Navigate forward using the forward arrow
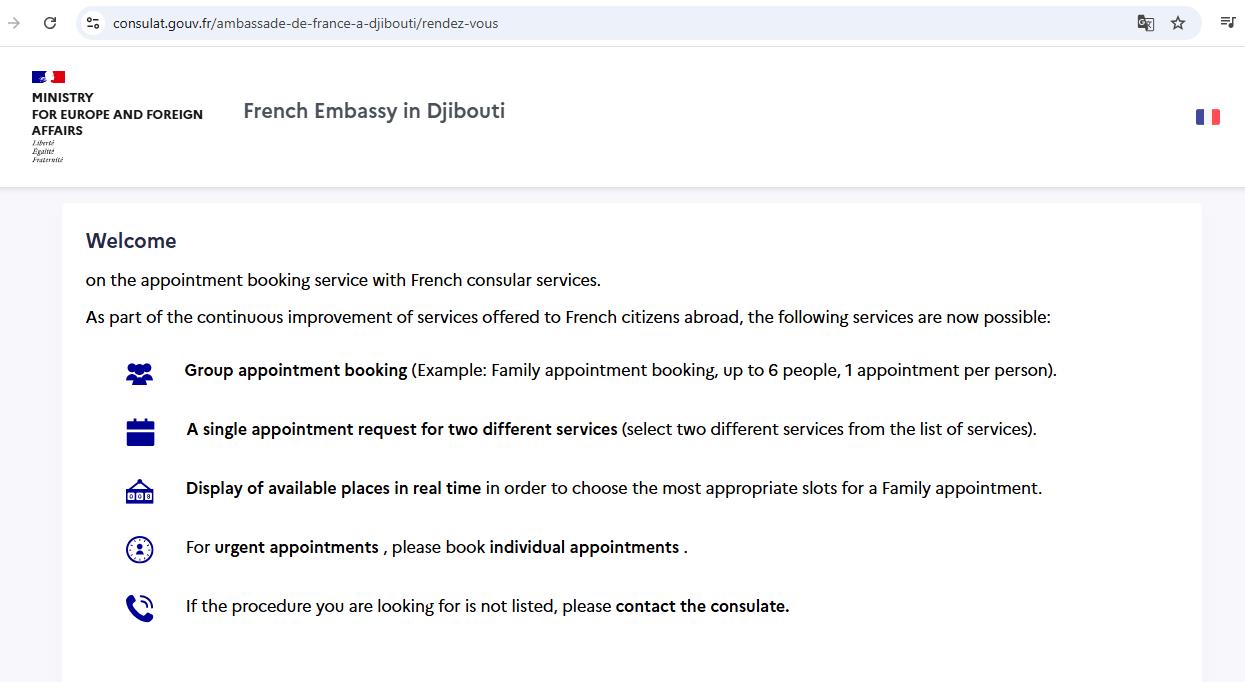The width and height of the screenshot is (1245, 682). (x=12, y=22)
